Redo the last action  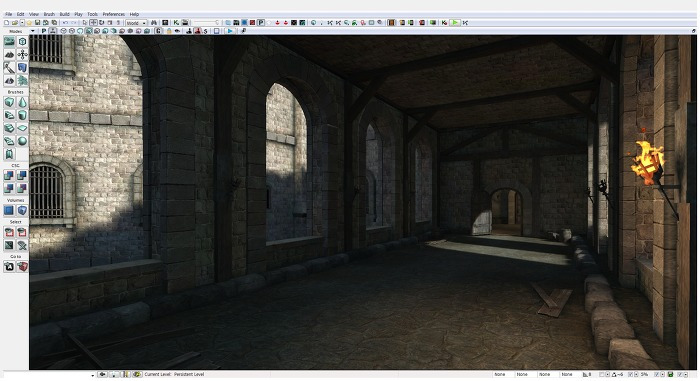point(74,23)
